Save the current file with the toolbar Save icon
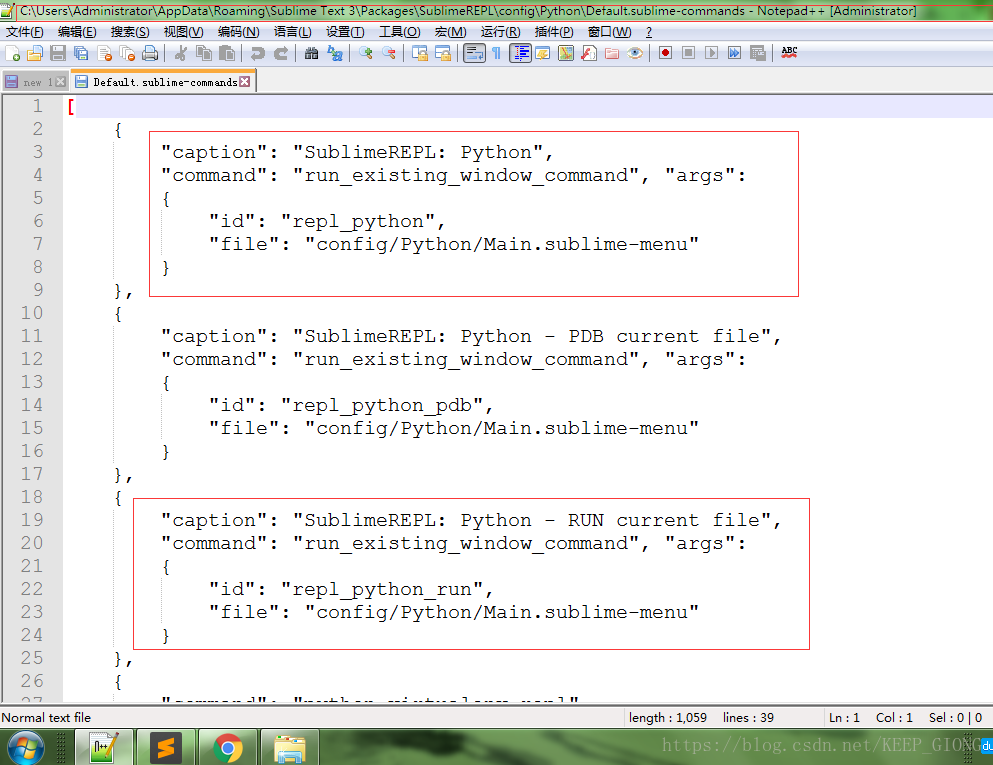Screen dimensions: 993x765 [x=58, y=53]
